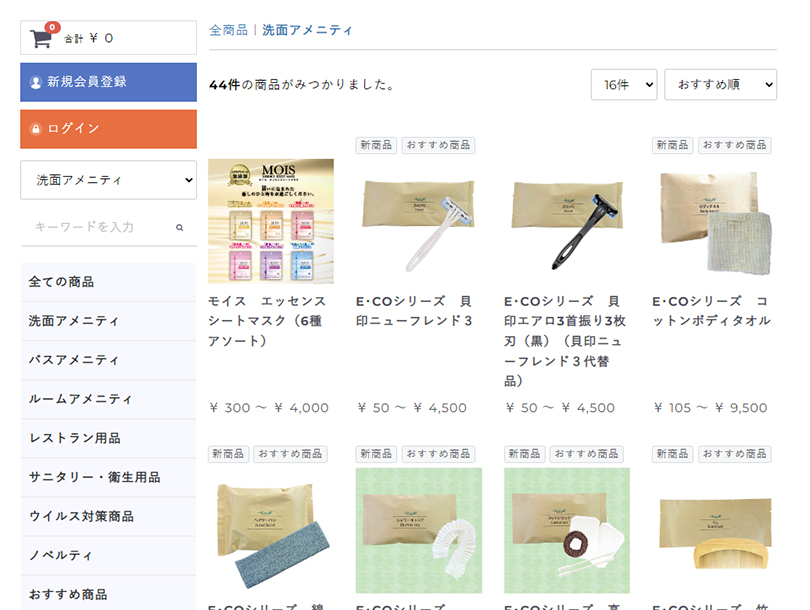Viewport: 810px width, 610px height.
Task: Click user icon on 新規会員登録 button
Action: [x=36, y=82]
